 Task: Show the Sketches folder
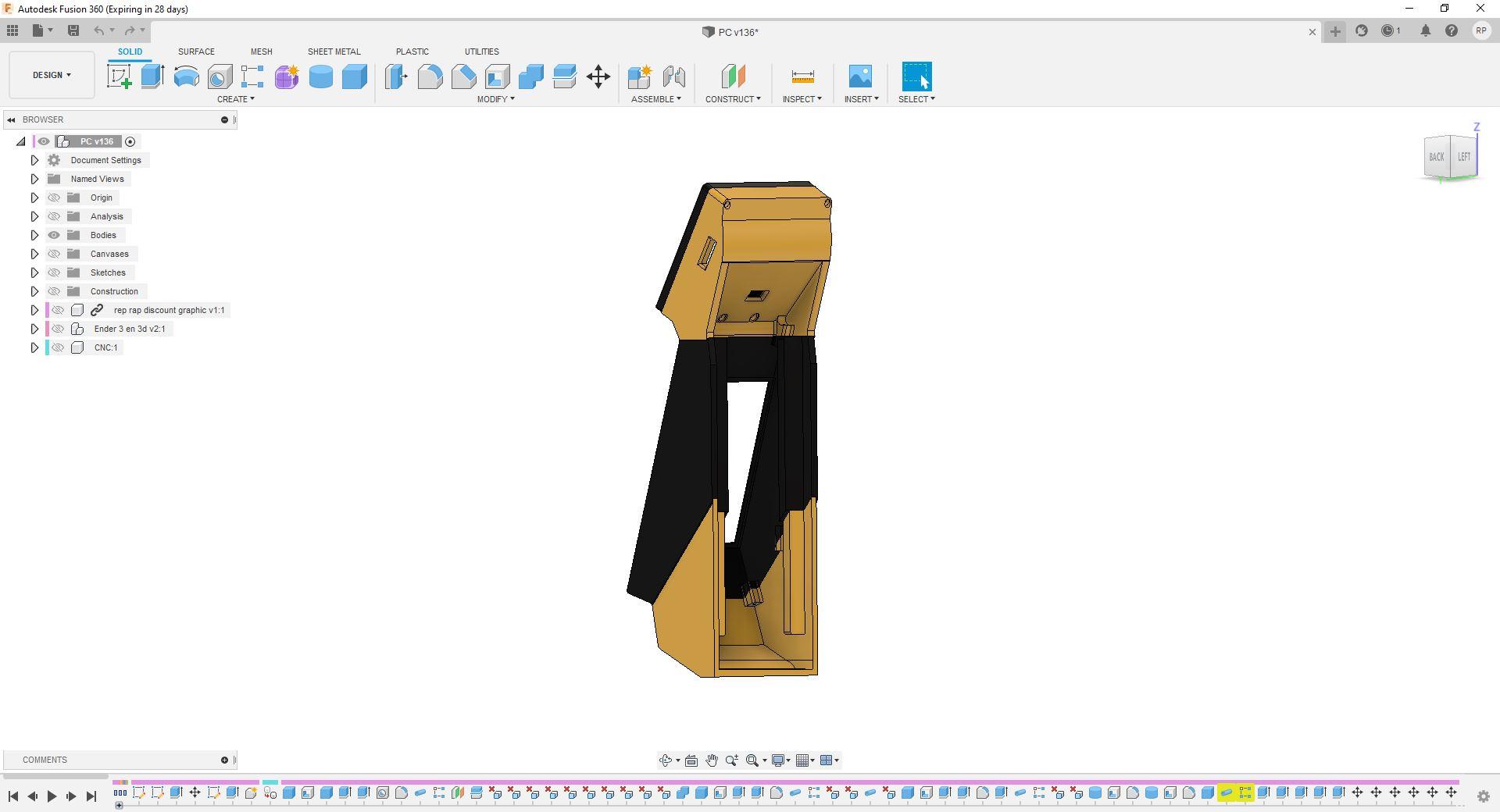click(x=54, y=272)
